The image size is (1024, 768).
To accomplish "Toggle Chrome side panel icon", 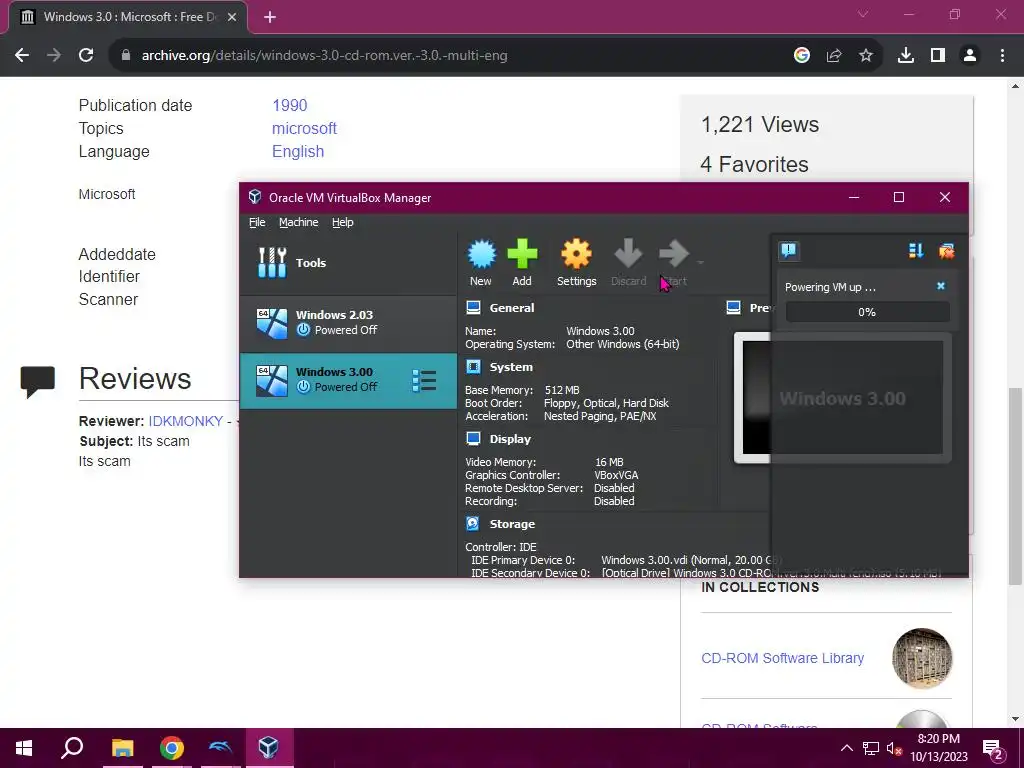I will [938, 56].
